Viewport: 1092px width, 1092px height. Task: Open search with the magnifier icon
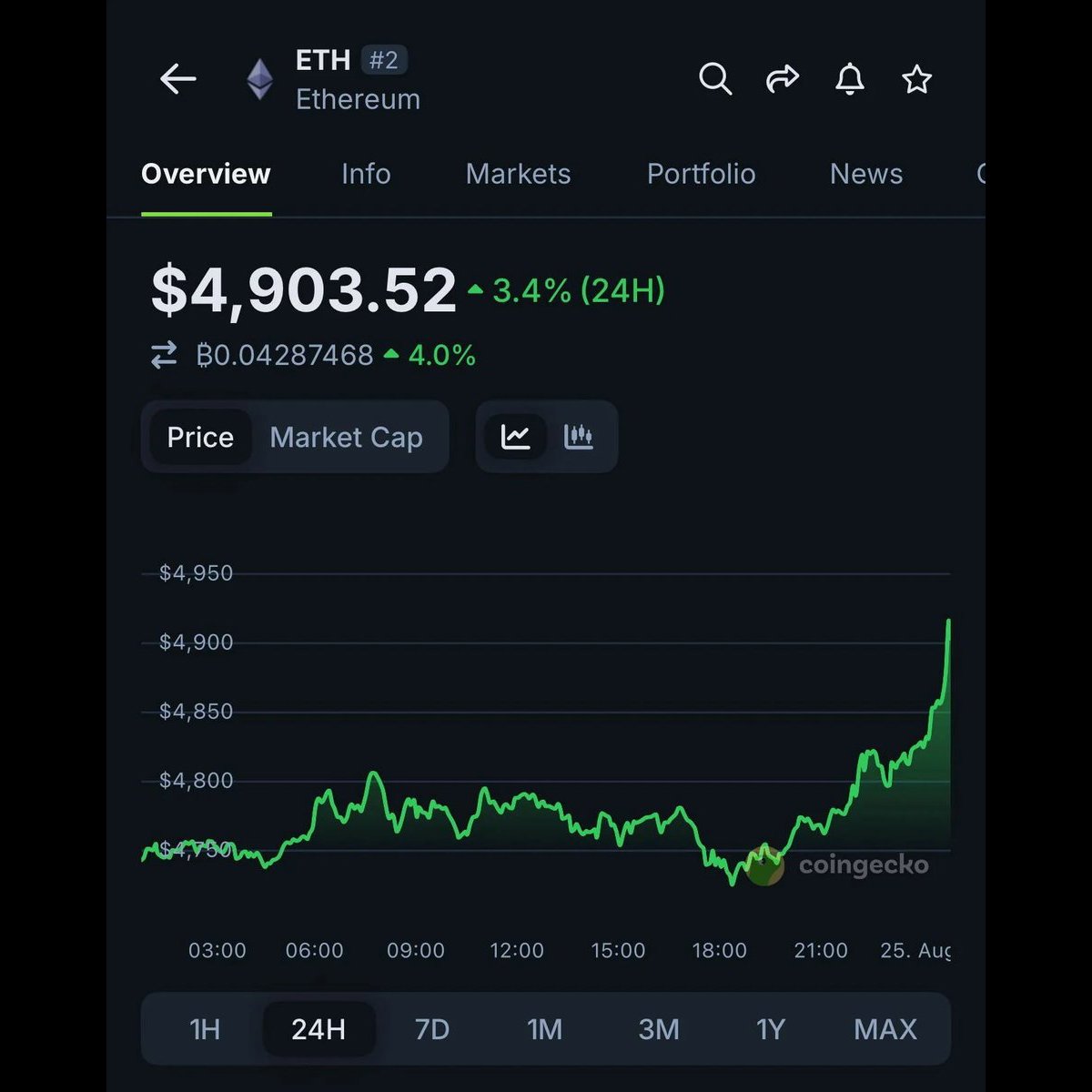click(x=715, y=79)
